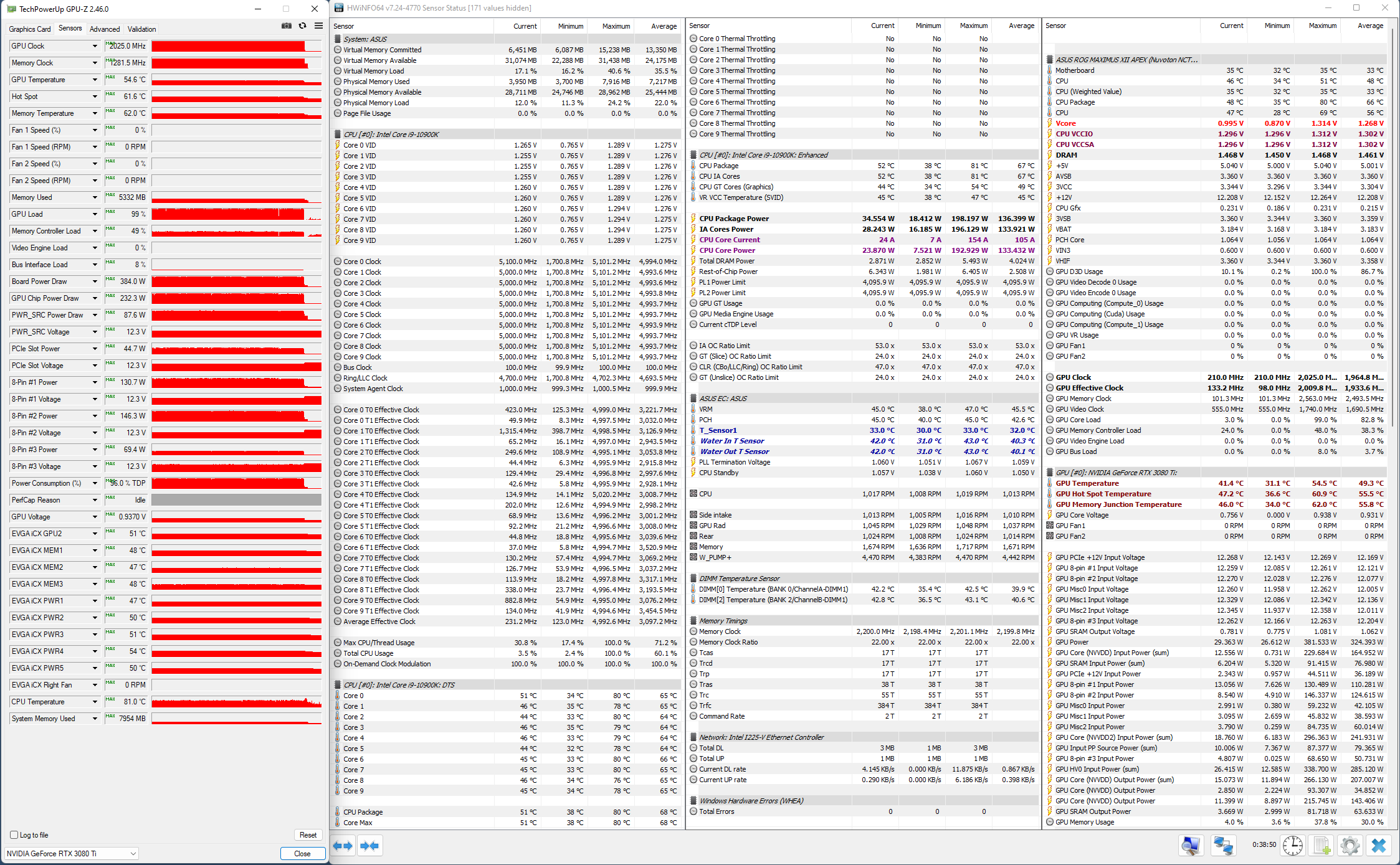Image resolution: width=1400 pixels, height=865 pixels.
Task: Open the GPU Clock sensor dropdown arrow
Action: (x=95, y=46)
